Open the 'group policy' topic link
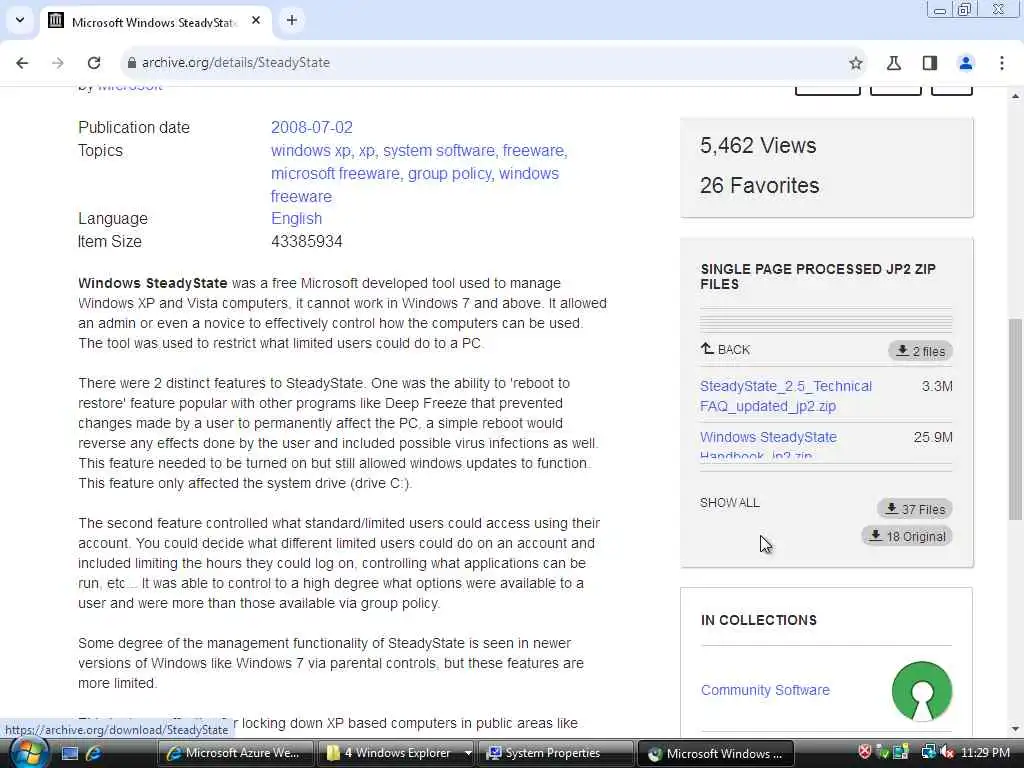The image size is (1024, 768). coord(449,173)
